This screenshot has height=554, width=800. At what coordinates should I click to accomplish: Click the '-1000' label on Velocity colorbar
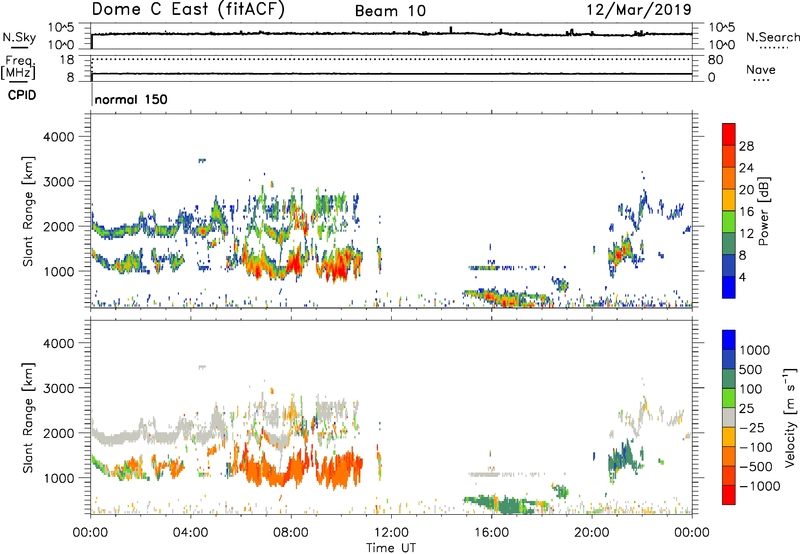click(759, 486)
